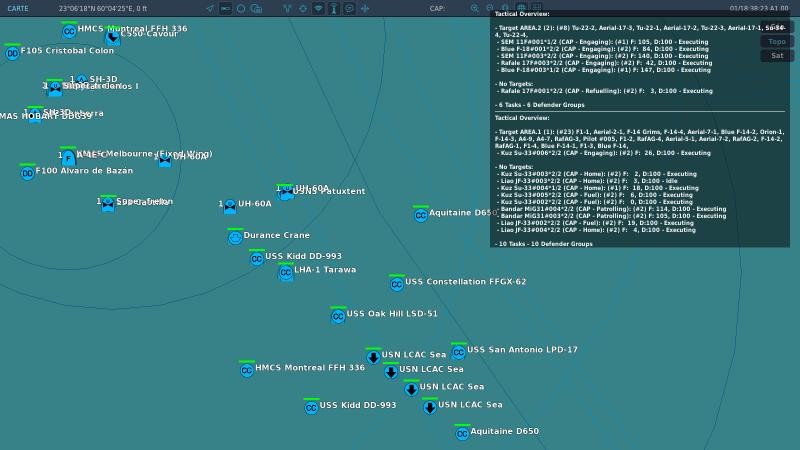
Task: Select the USNS Patuxent unit icon
Action: pos(286,193)
